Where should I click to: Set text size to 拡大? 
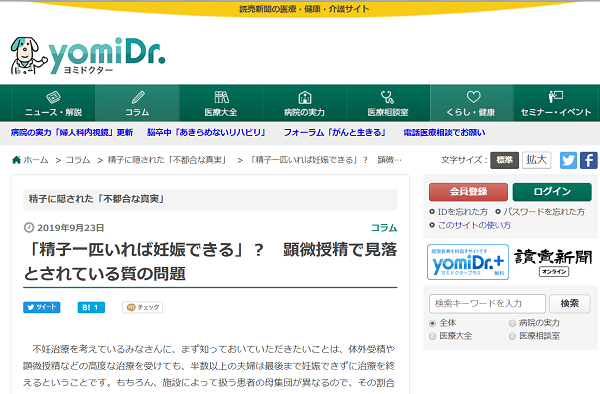tap(536, 160)
